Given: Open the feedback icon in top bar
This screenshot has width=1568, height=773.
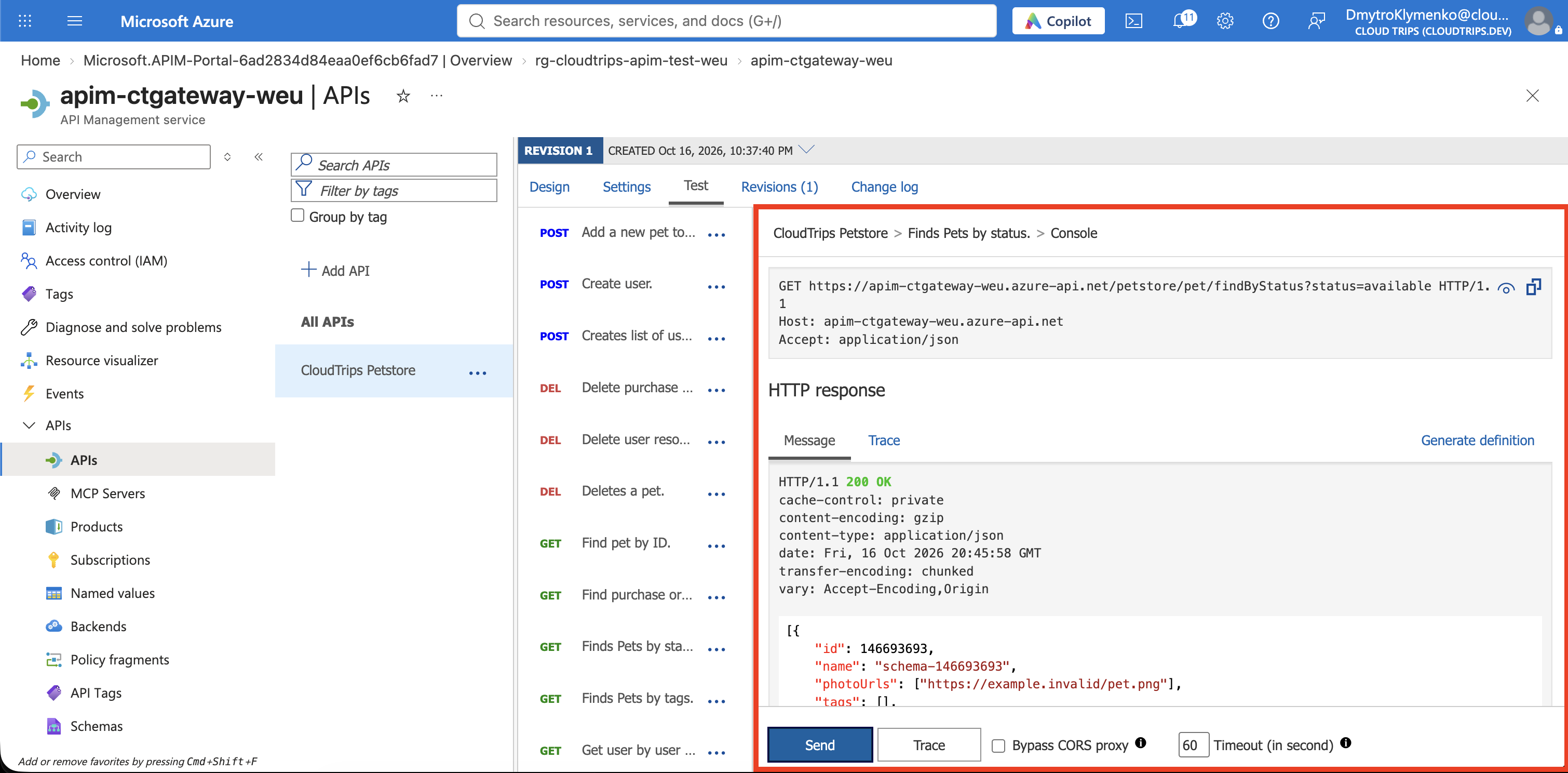Looking at the screenshot, I should pos(1316,21).
